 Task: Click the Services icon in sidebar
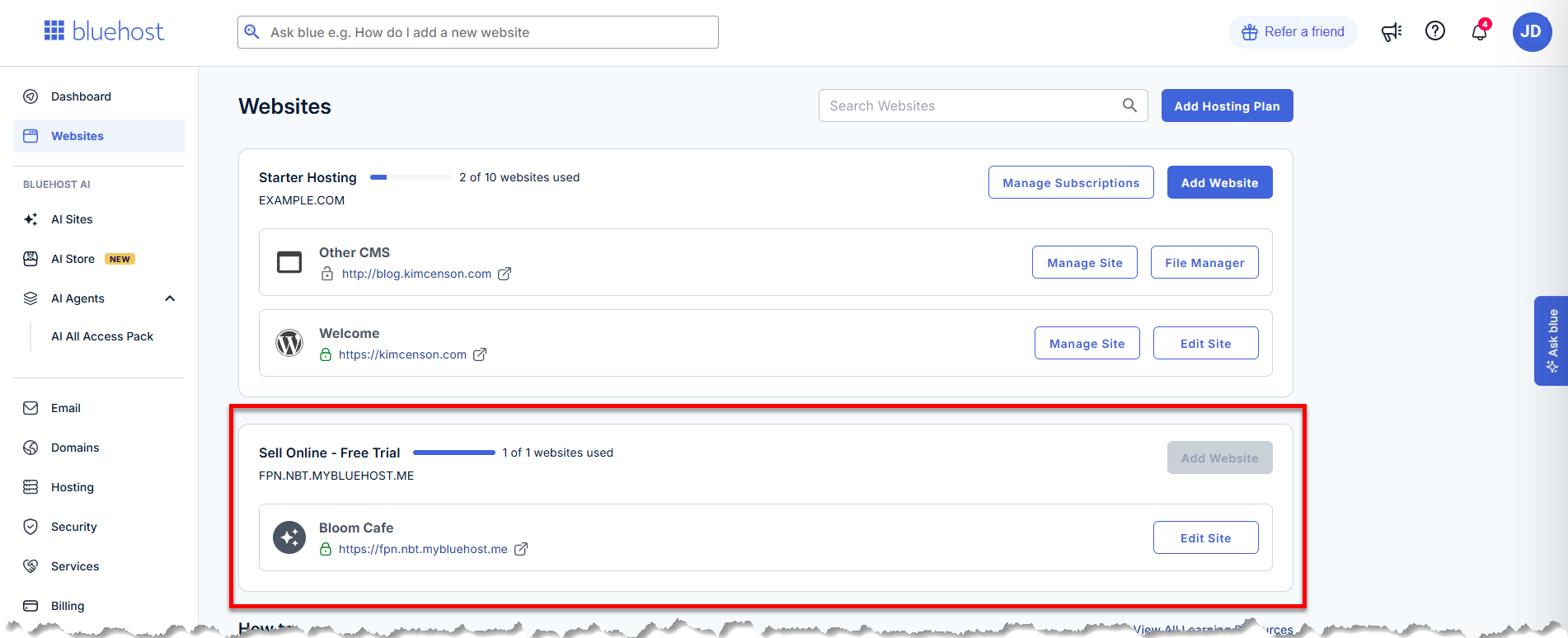pyautogui.click(x=31, y=566)
